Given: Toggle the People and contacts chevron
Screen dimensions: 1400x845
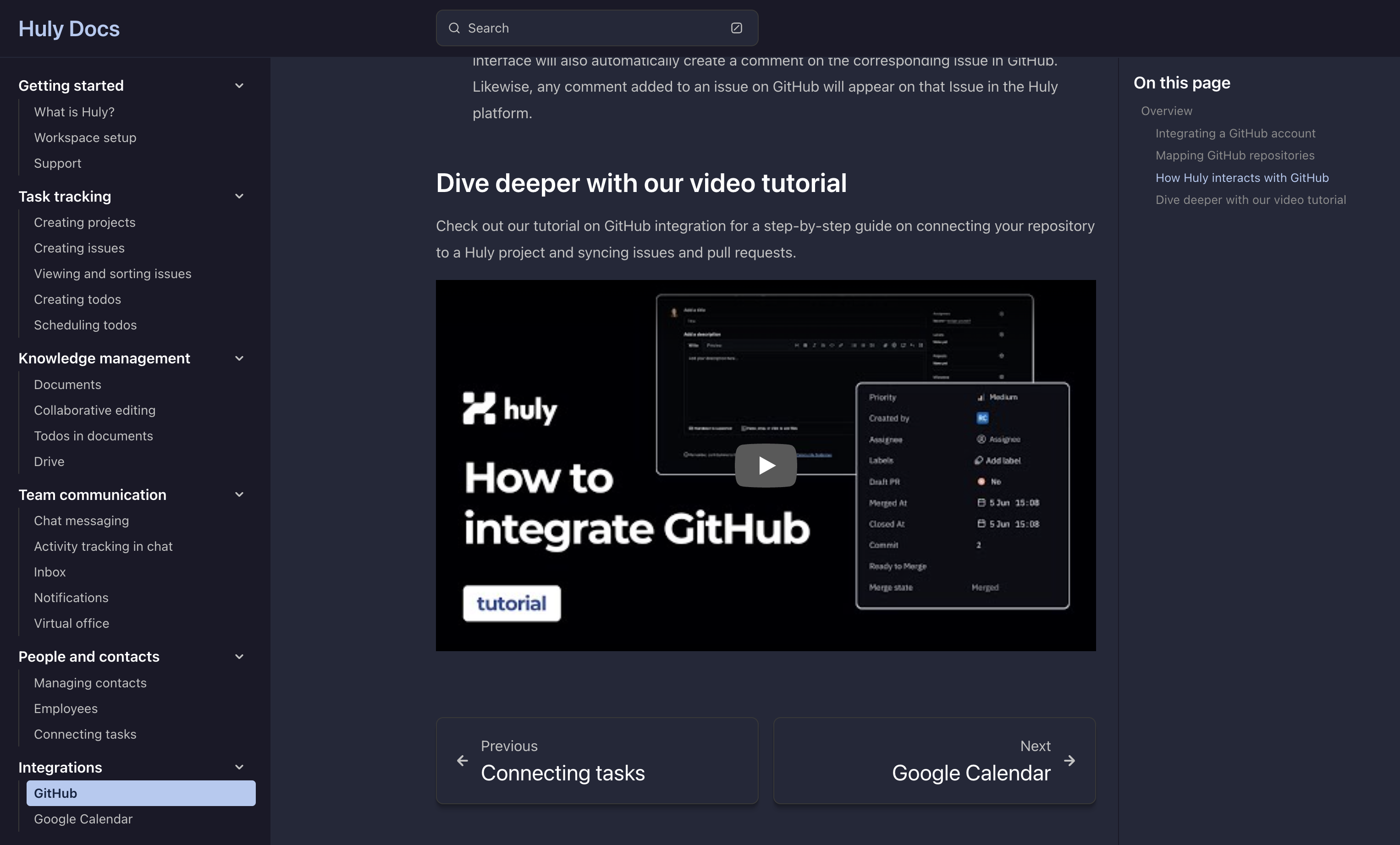Looking at the screenshot, I should (x=239, y=657).
